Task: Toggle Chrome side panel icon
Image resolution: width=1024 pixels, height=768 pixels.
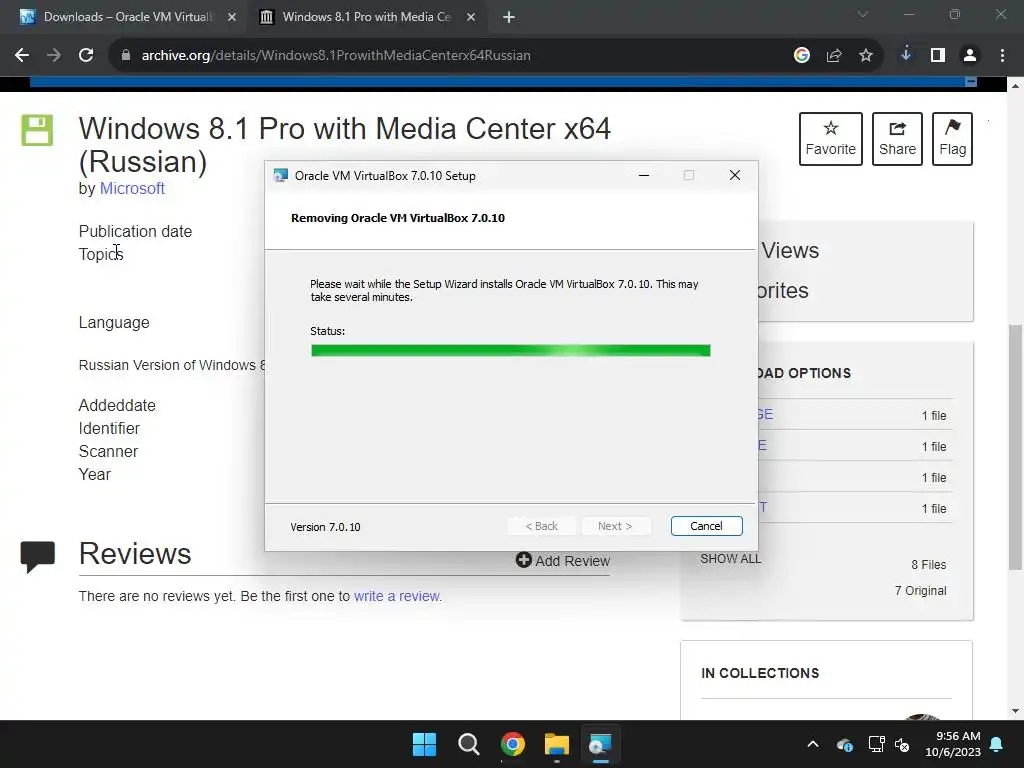Action: click(x=938, y=56)
